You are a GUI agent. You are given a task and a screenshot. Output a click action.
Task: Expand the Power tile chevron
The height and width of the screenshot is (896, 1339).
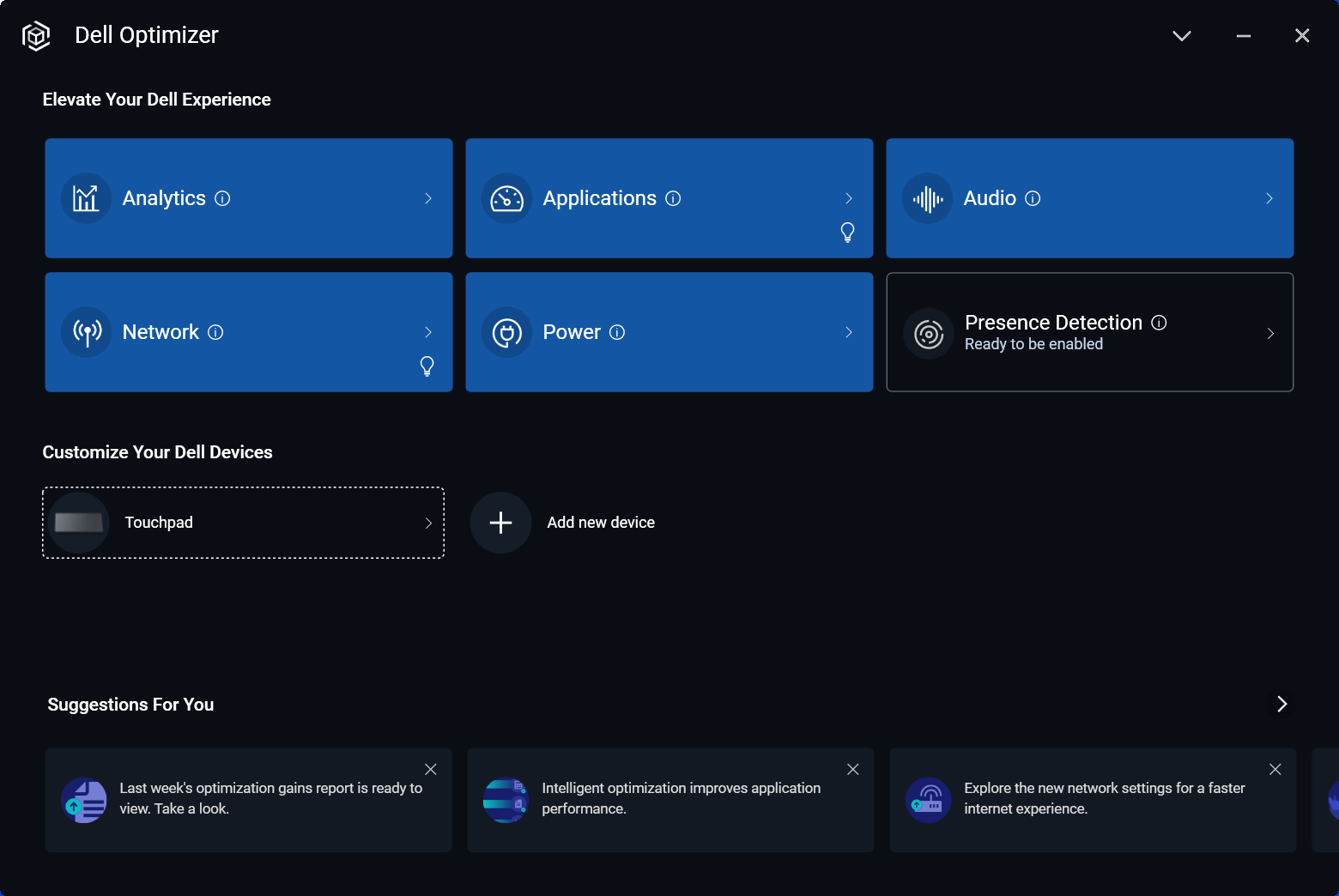849,332
